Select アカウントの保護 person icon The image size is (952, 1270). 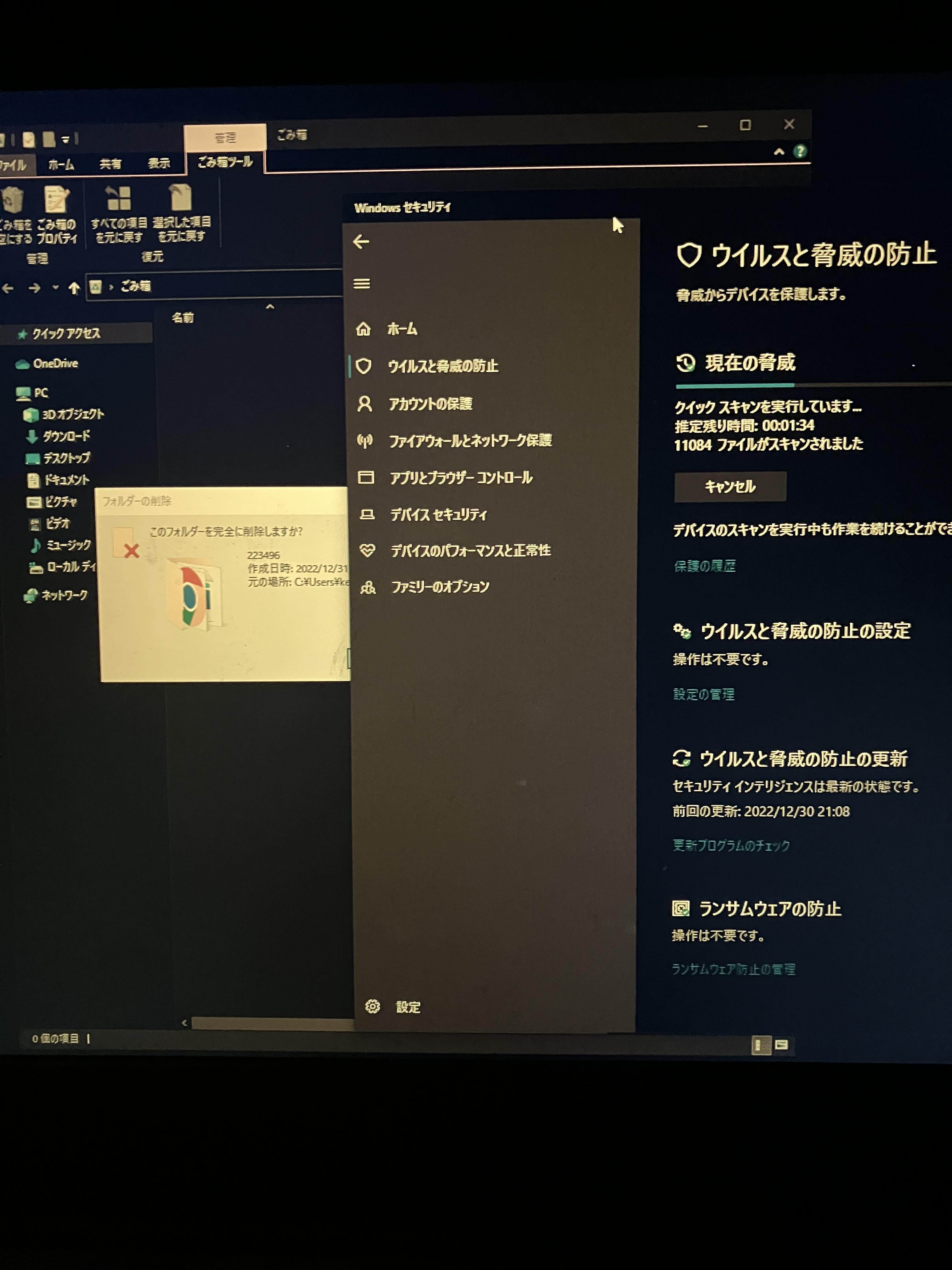pyautogui.click(x=364, y=403)
